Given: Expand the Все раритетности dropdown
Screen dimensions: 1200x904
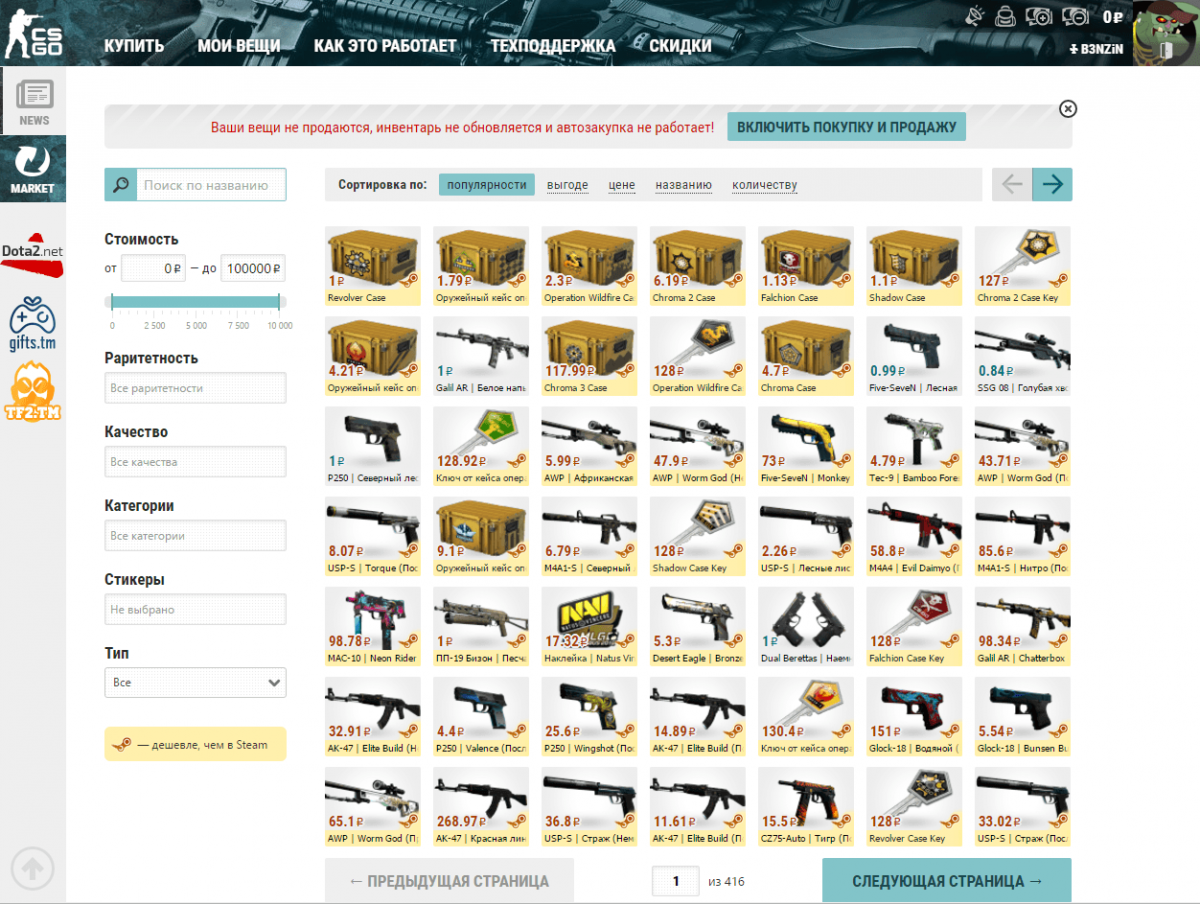Looking at the screenshot, I should pos(195,388).
